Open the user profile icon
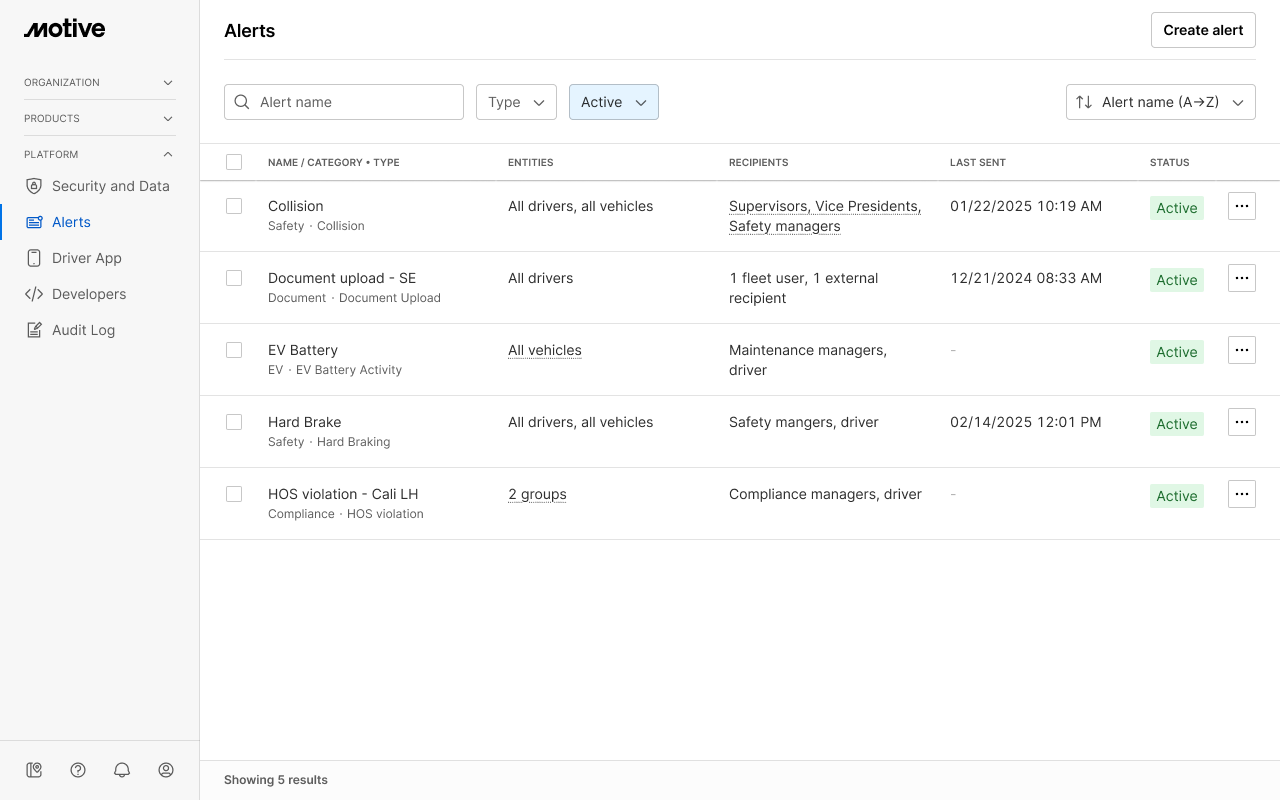 (166, 770)
